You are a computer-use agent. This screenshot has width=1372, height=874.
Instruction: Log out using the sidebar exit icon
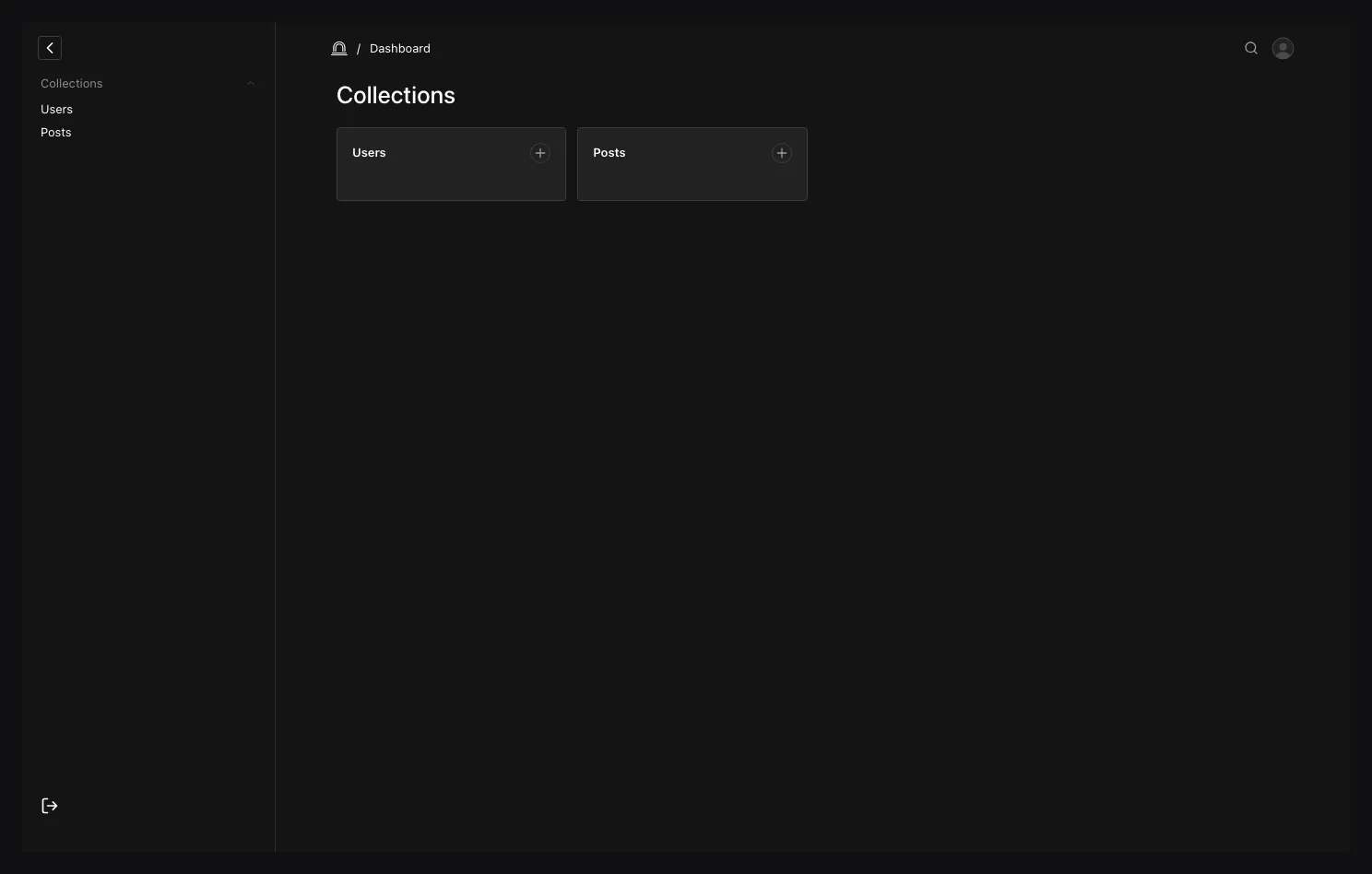(x=50, y=806)
